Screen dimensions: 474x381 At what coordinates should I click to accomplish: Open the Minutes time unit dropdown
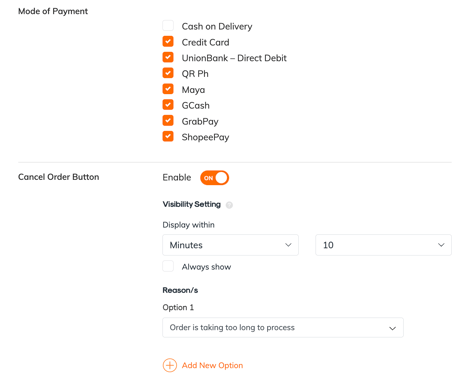230,245
